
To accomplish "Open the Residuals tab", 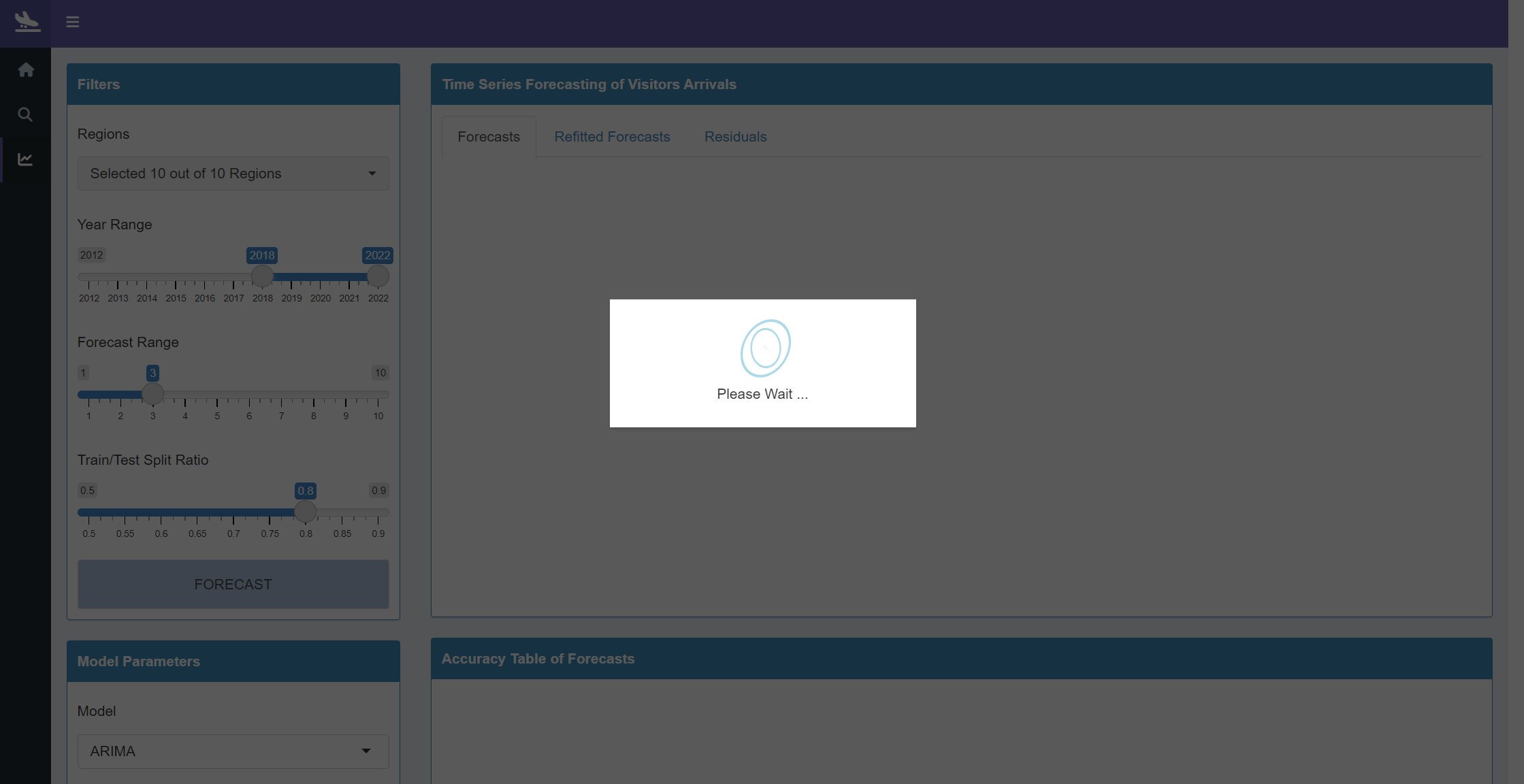I will tap(735, 137).
